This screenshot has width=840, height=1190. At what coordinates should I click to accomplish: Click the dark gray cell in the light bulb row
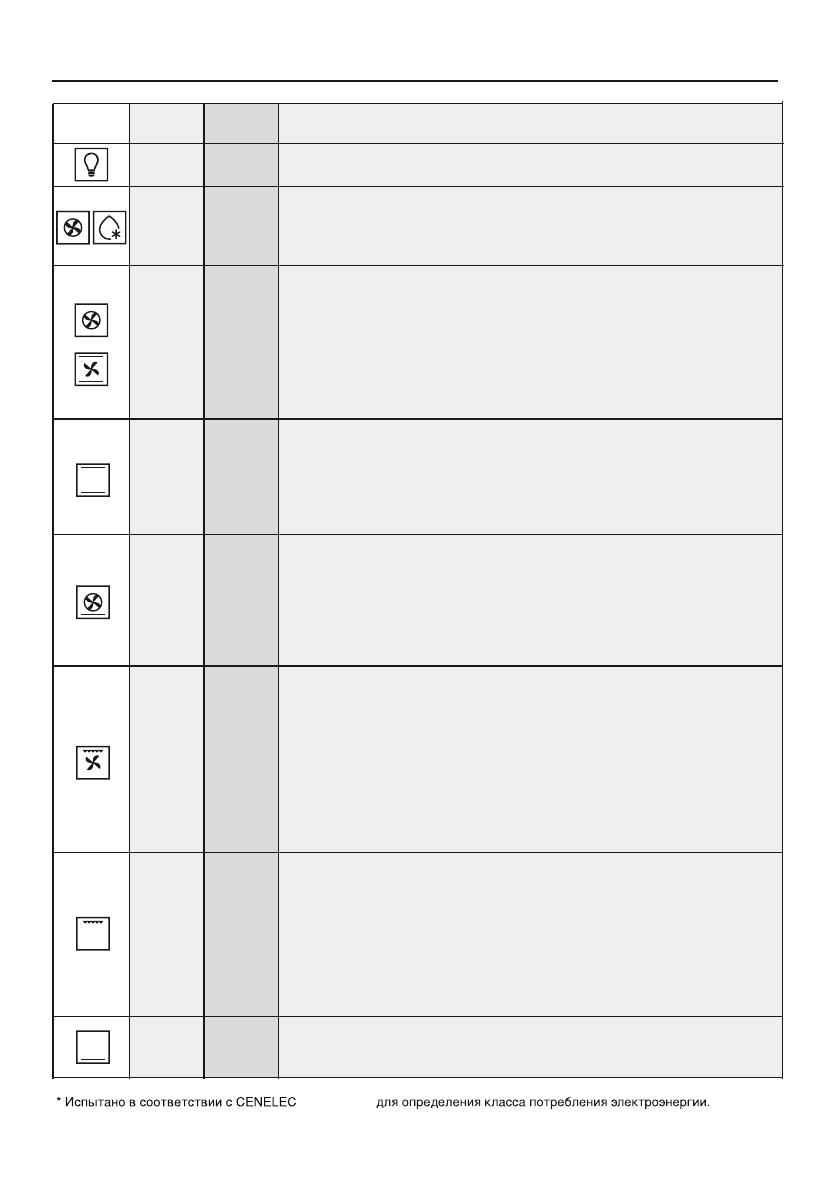[x=241, y=164]
